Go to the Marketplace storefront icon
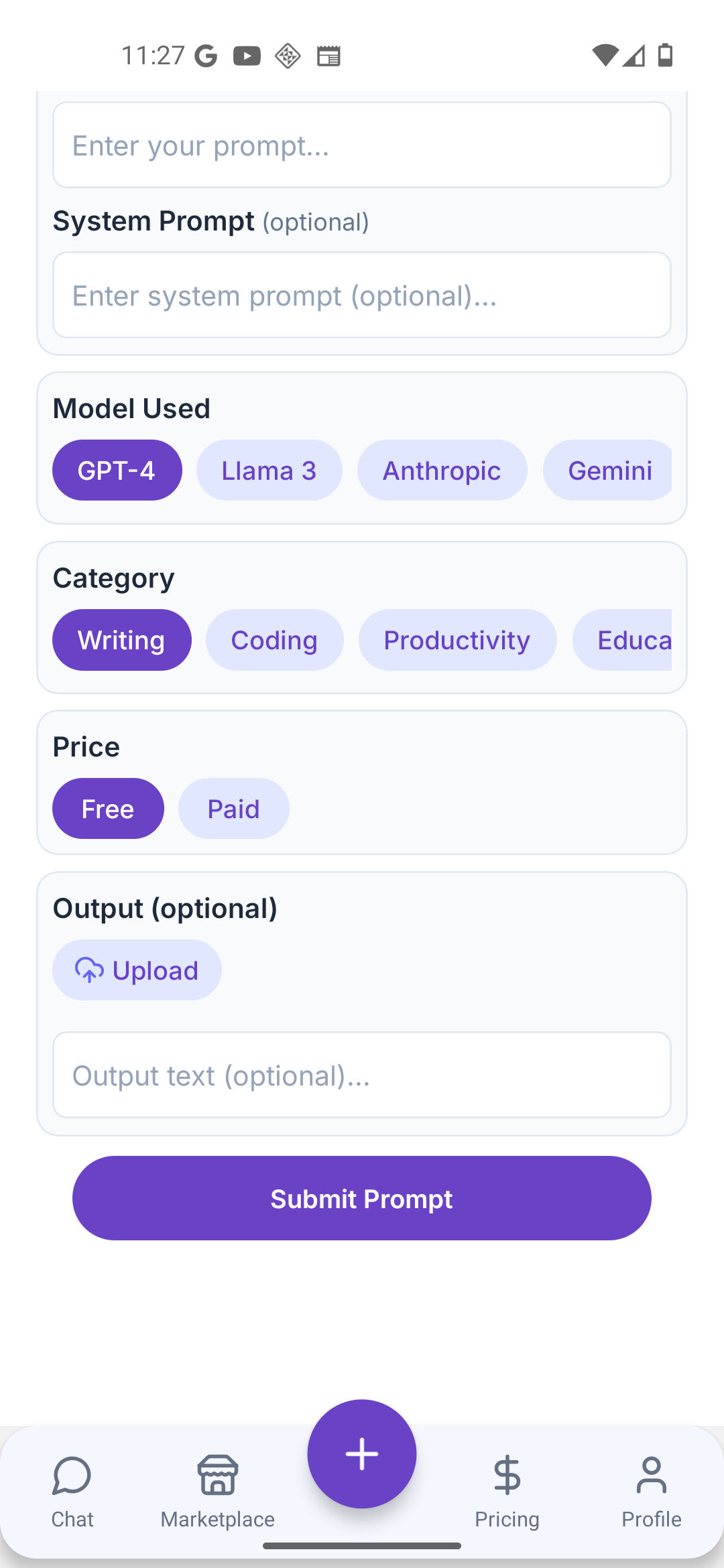The image size is (724, 1568). point(217,1476)
